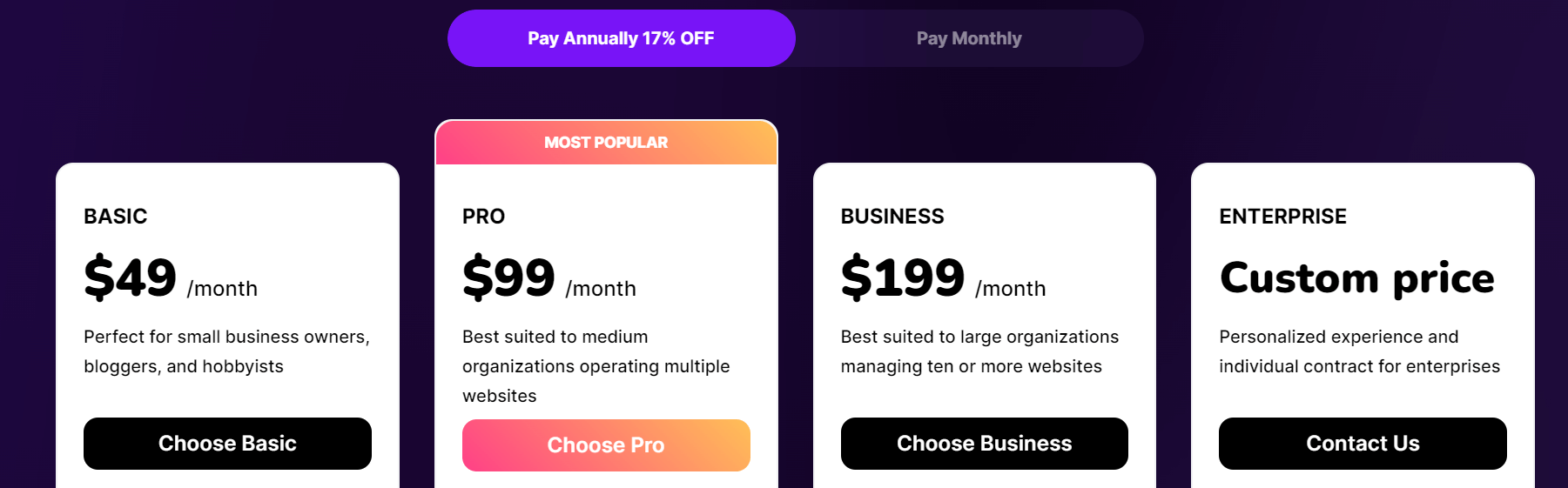Click the MOST POPULAR badge banner

pos(606,143)
